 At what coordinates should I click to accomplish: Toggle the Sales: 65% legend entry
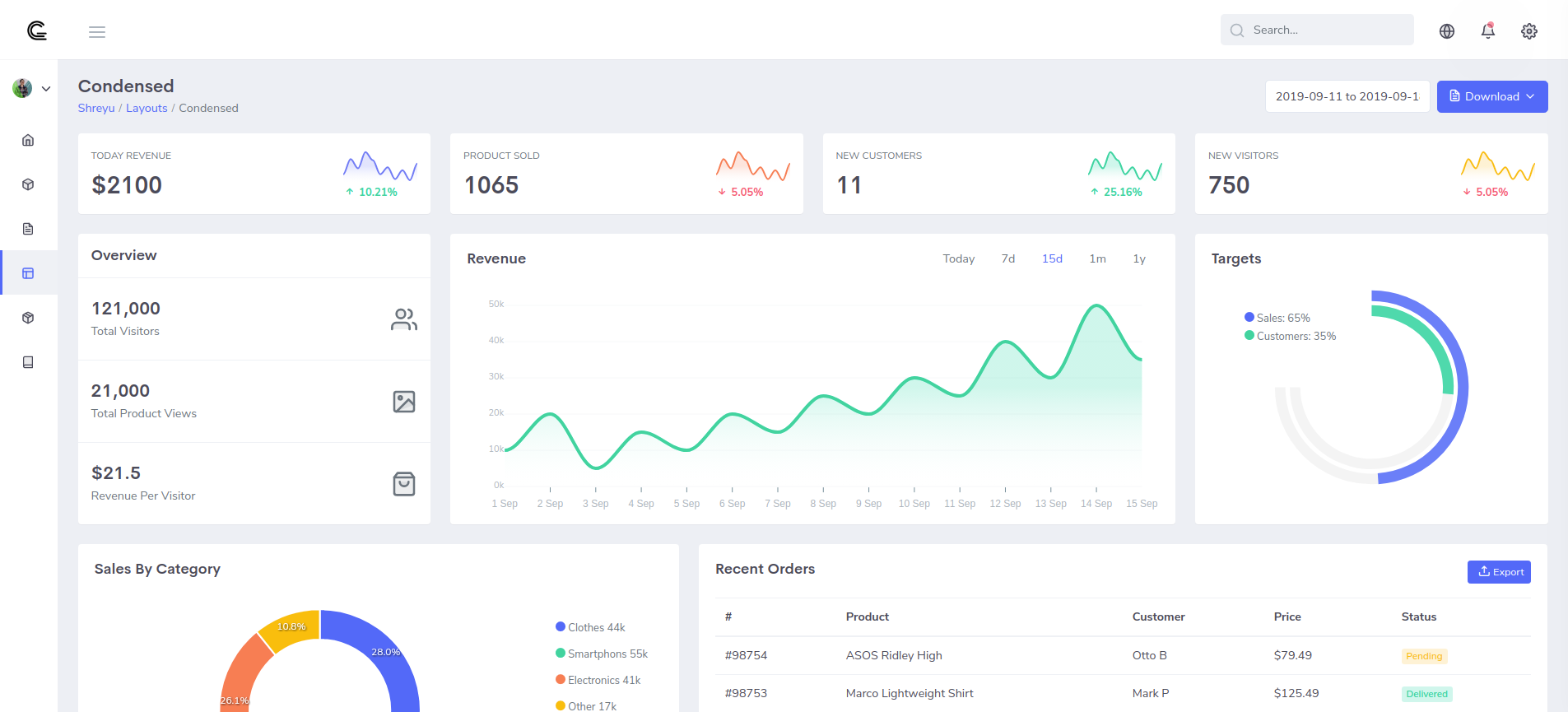coord(1277,318)
